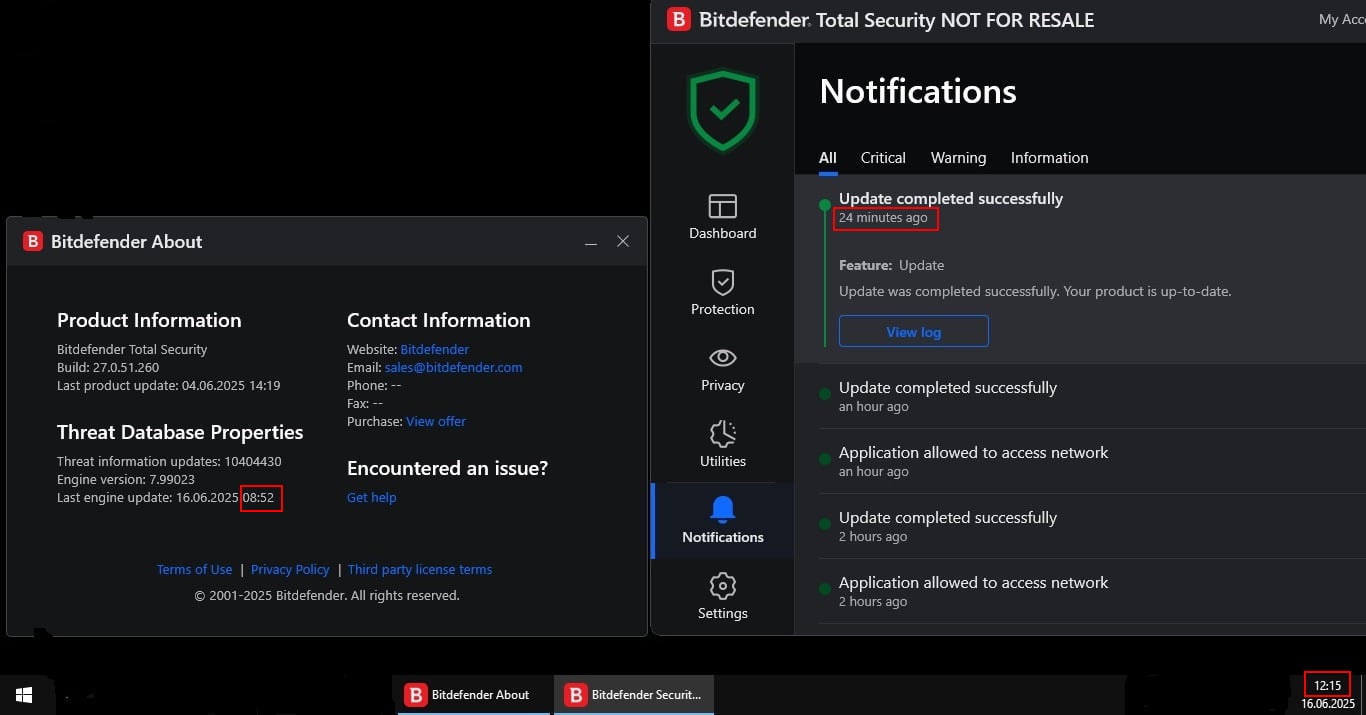Select the Information notifications tab
The image size is (1366, 715).
coord(1049,158)
